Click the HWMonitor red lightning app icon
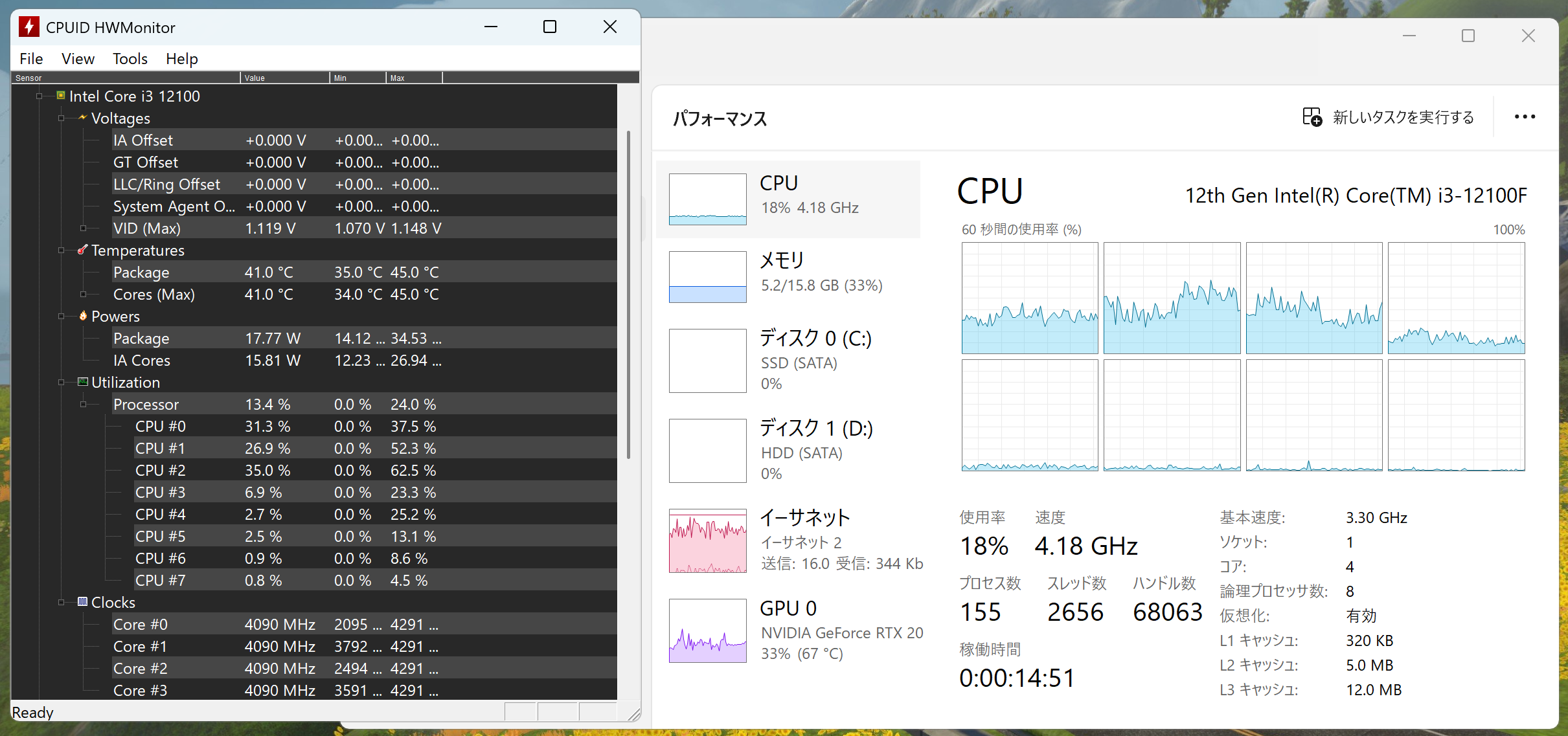Viewport: 1568px width, 736px height. click(28, 27)
